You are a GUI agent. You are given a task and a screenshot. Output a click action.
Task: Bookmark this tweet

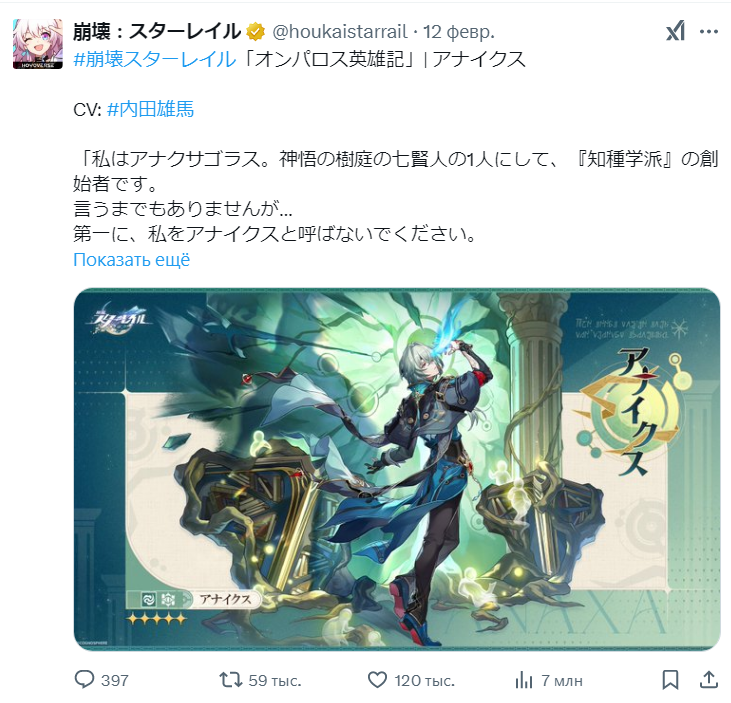(x=670, y=680)
